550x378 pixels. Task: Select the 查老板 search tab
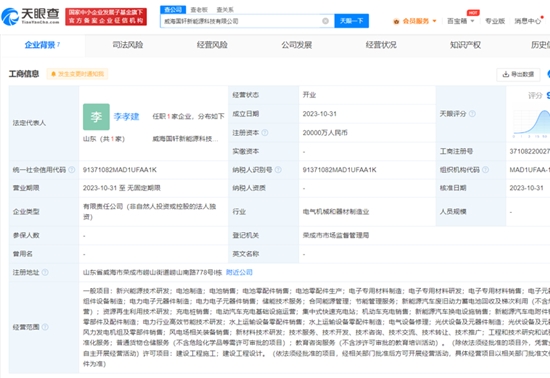pyautogui.click(x=199, y=9)
